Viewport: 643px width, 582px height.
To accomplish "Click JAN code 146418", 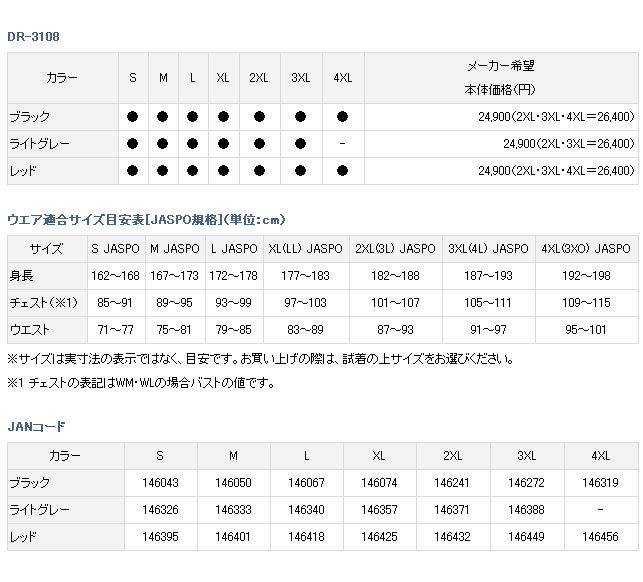I will (x=306, y=537).
